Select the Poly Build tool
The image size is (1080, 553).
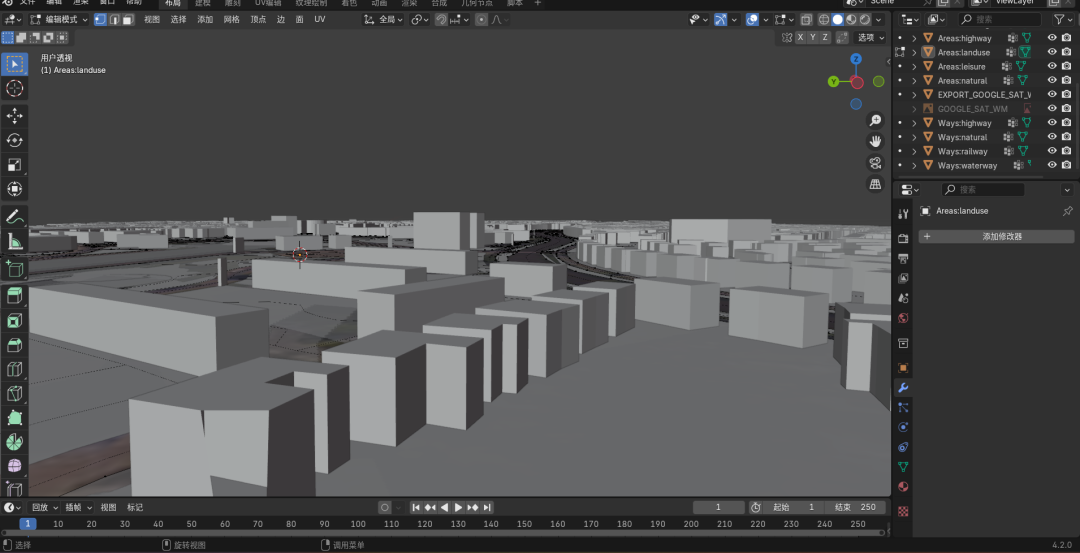click(x=14, y=417)
